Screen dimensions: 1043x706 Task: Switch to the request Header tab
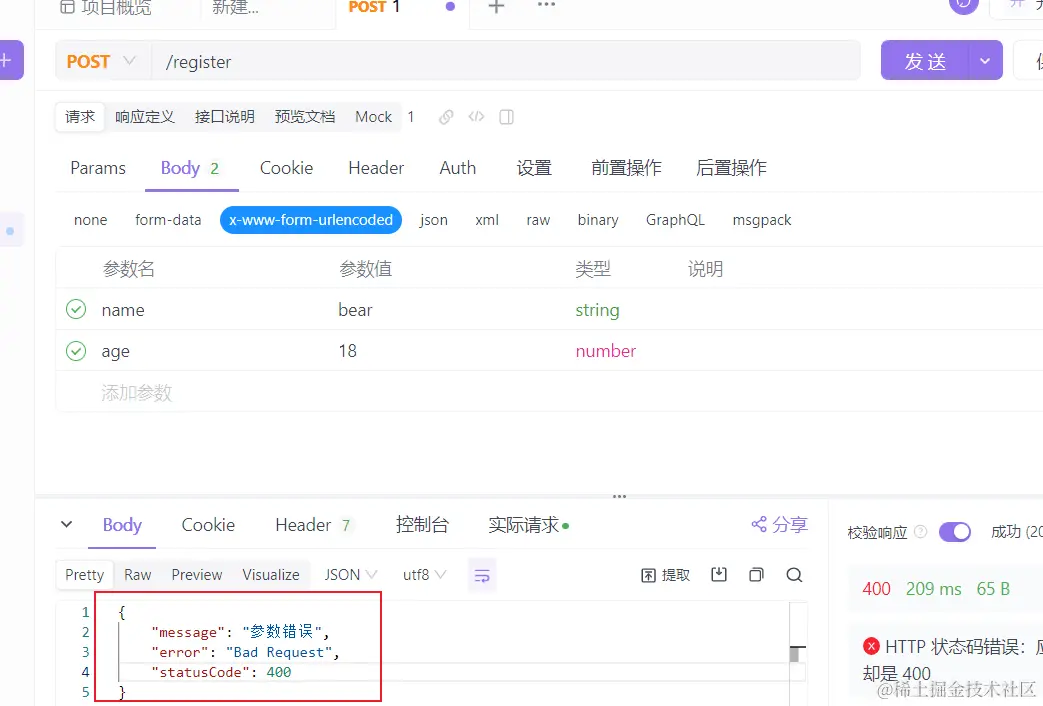pyautogui.click(x=376, y=168)
